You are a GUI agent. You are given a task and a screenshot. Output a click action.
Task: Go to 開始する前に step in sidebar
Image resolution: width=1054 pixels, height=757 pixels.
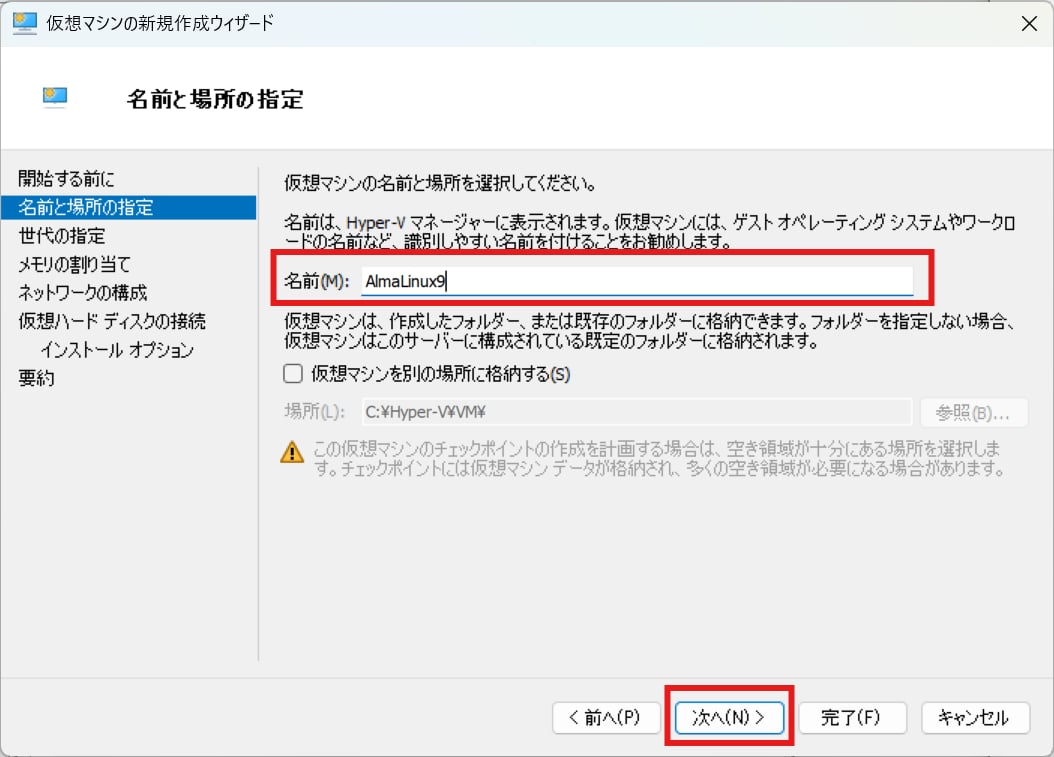66,179
